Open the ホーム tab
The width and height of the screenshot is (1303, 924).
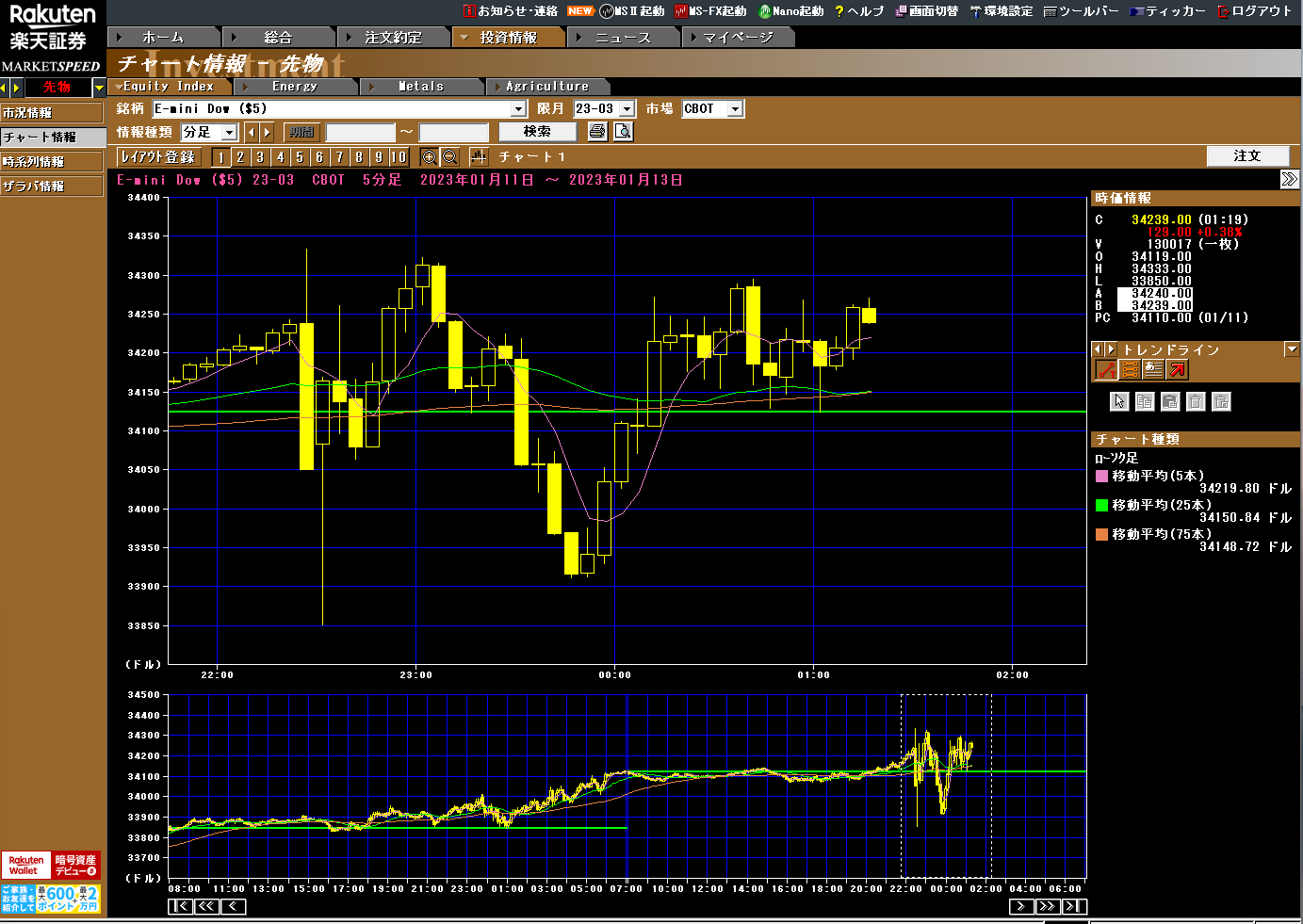click(x=164, y=38)
